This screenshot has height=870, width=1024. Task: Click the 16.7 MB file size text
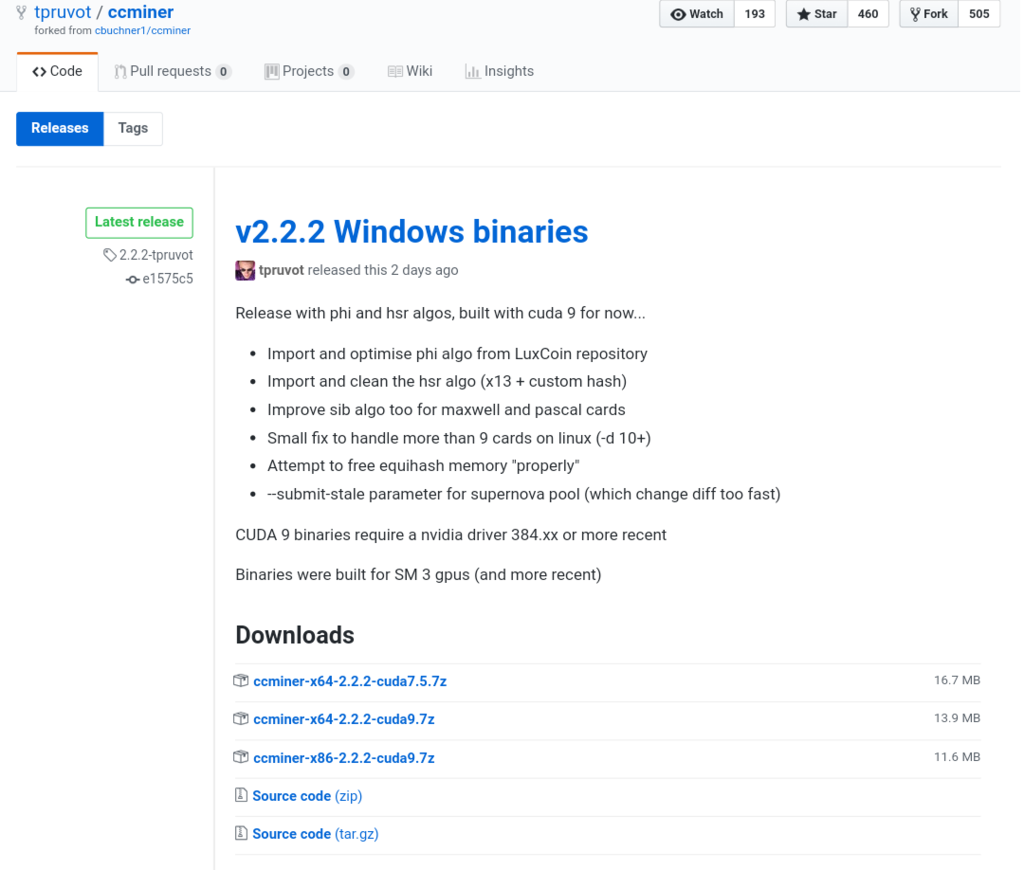pos(957,680)
